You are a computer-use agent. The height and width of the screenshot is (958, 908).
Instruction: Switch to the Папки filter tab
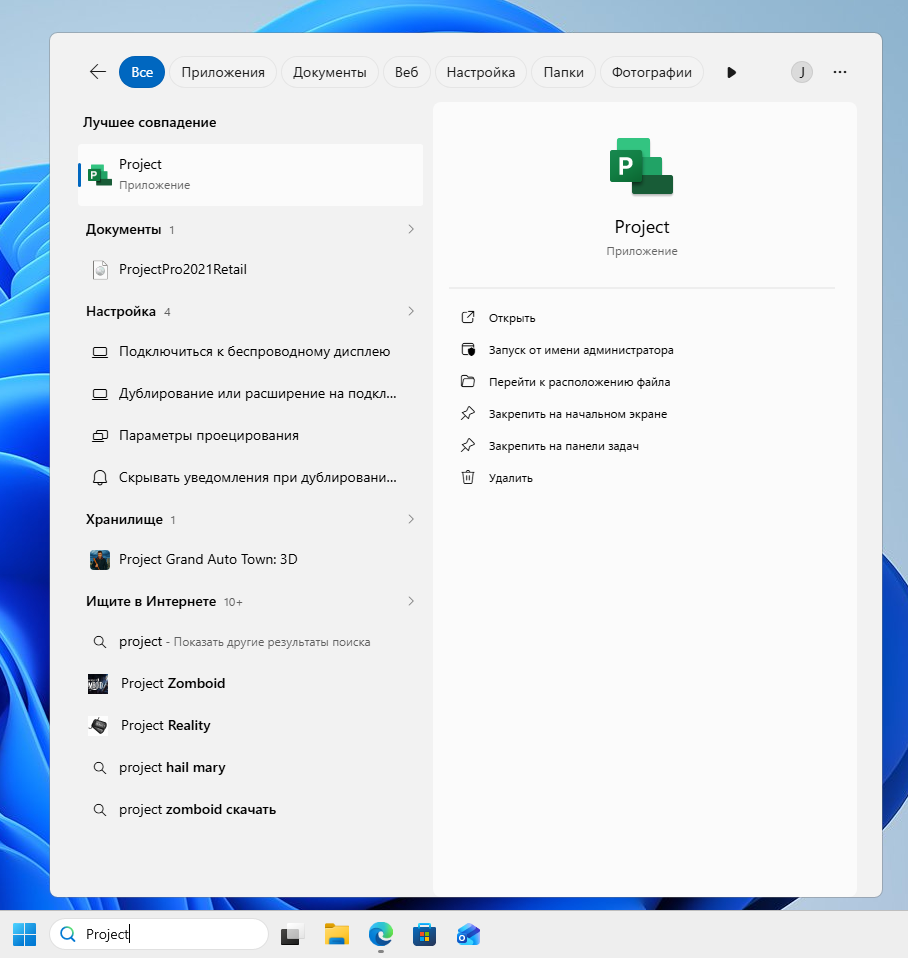[563, 72]
